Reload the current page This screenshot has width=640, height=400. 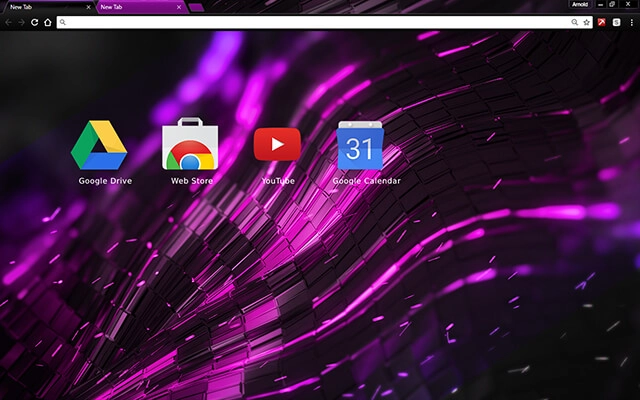click(x=35, y=22)
